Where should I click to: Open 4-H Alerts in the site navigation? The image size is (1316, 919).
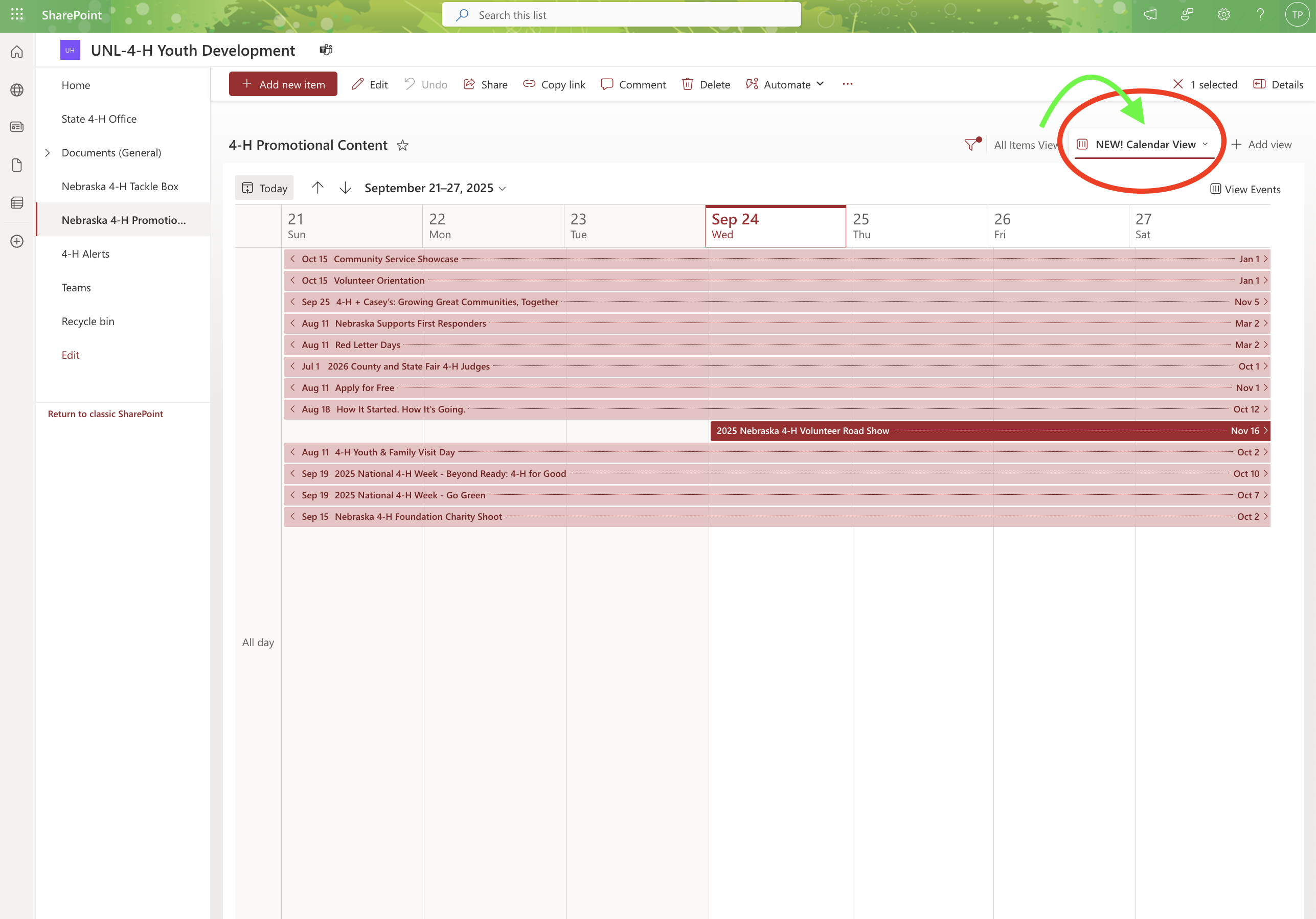pos(85,254)
